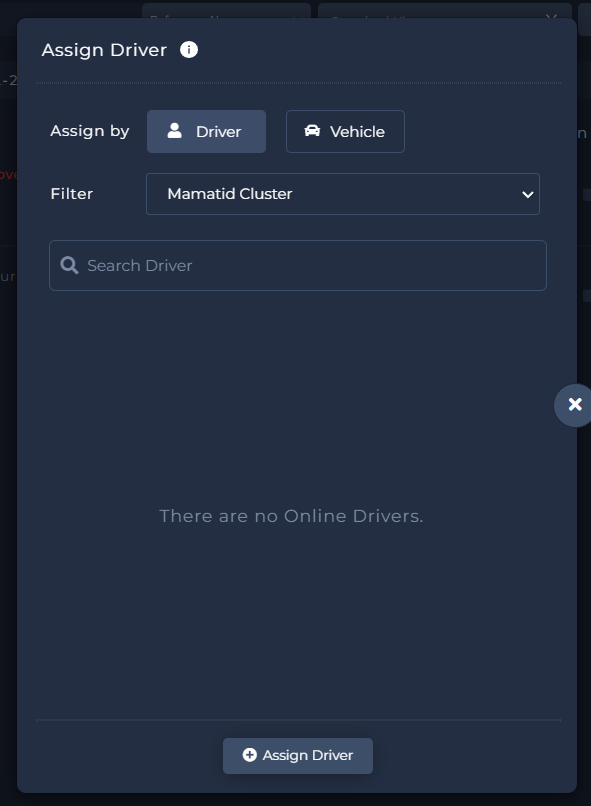
Task: Expand the filter chevron arrow
Action: point(527,194)
